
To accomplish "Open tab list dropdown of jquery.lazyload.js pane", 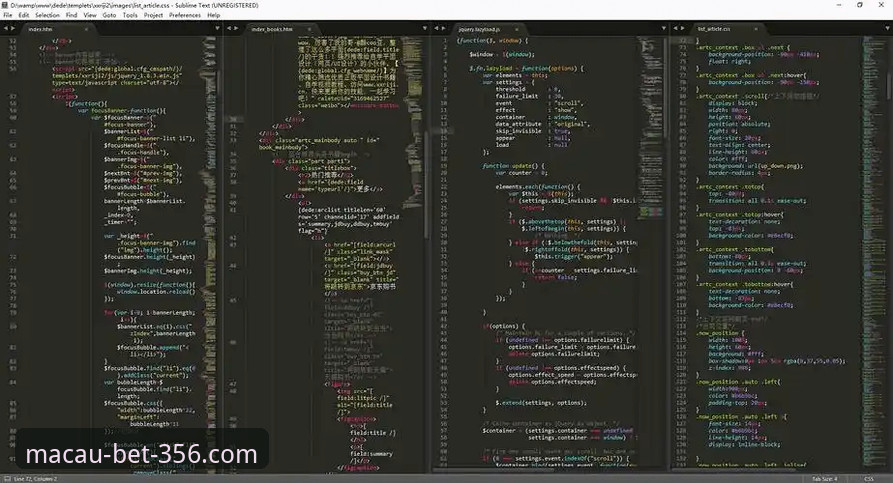I will tap(663, 28).
